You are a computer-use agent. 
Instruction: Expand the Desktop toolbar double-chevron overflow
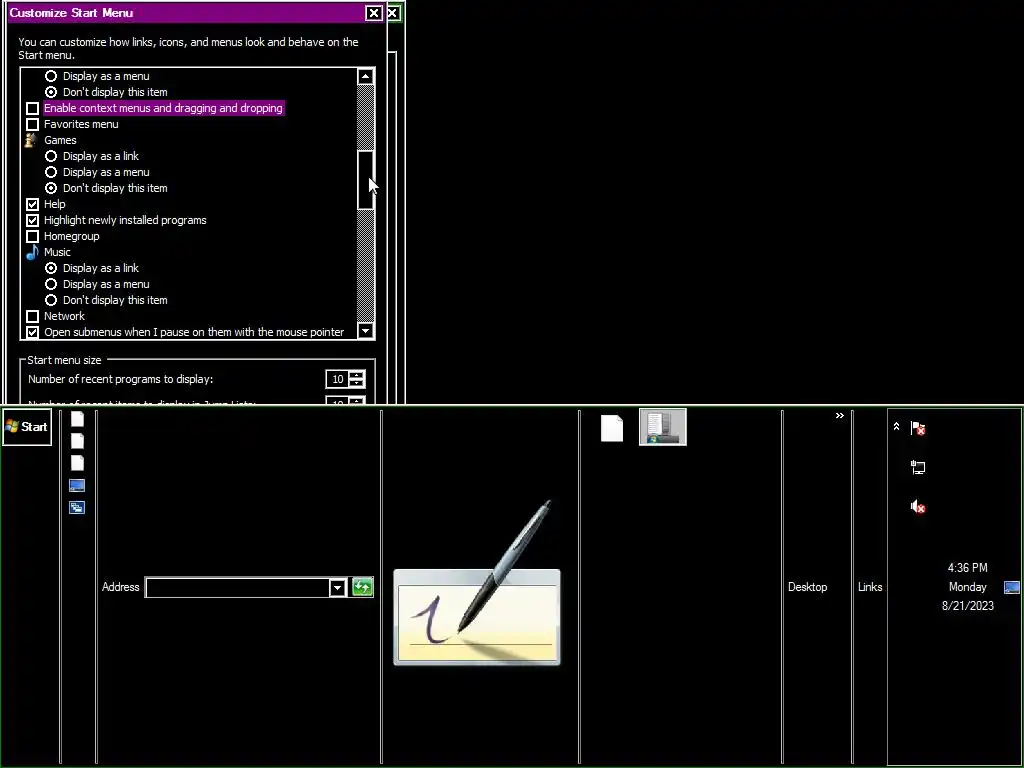pyautogui.click(x=839, y=415)
